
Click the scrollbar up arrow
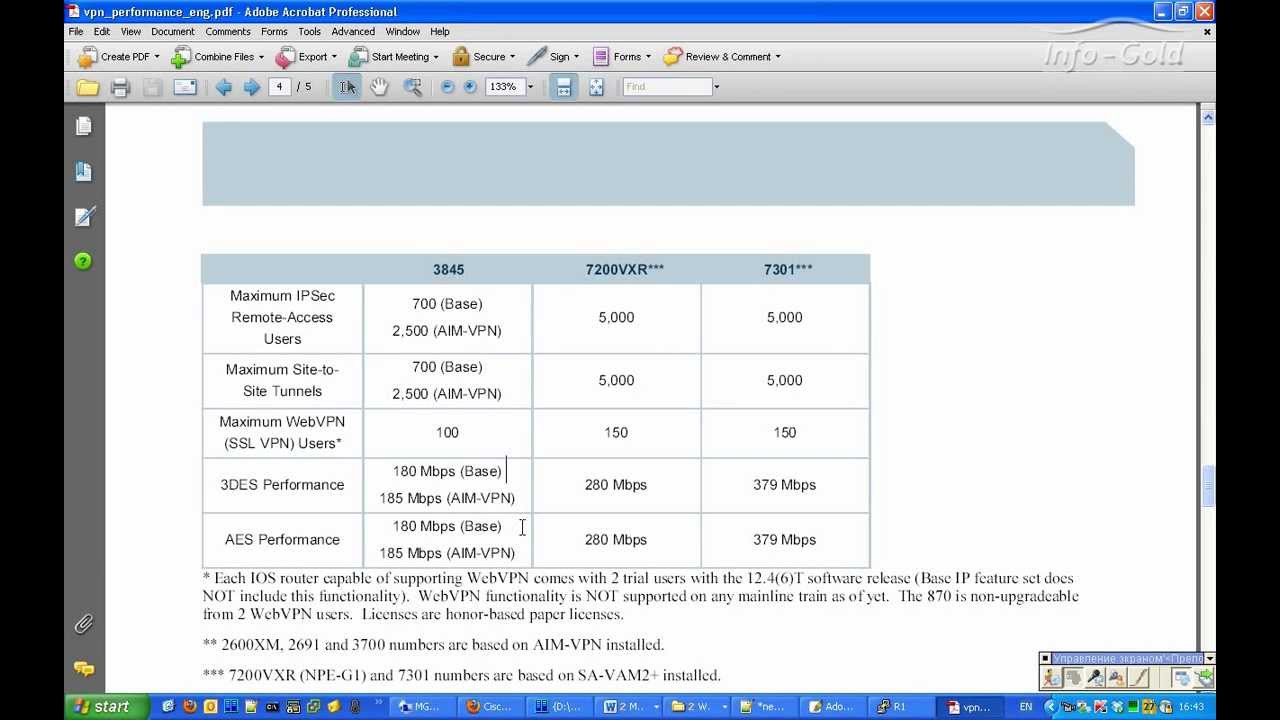pyautogui.click(x=1208, y=117)
